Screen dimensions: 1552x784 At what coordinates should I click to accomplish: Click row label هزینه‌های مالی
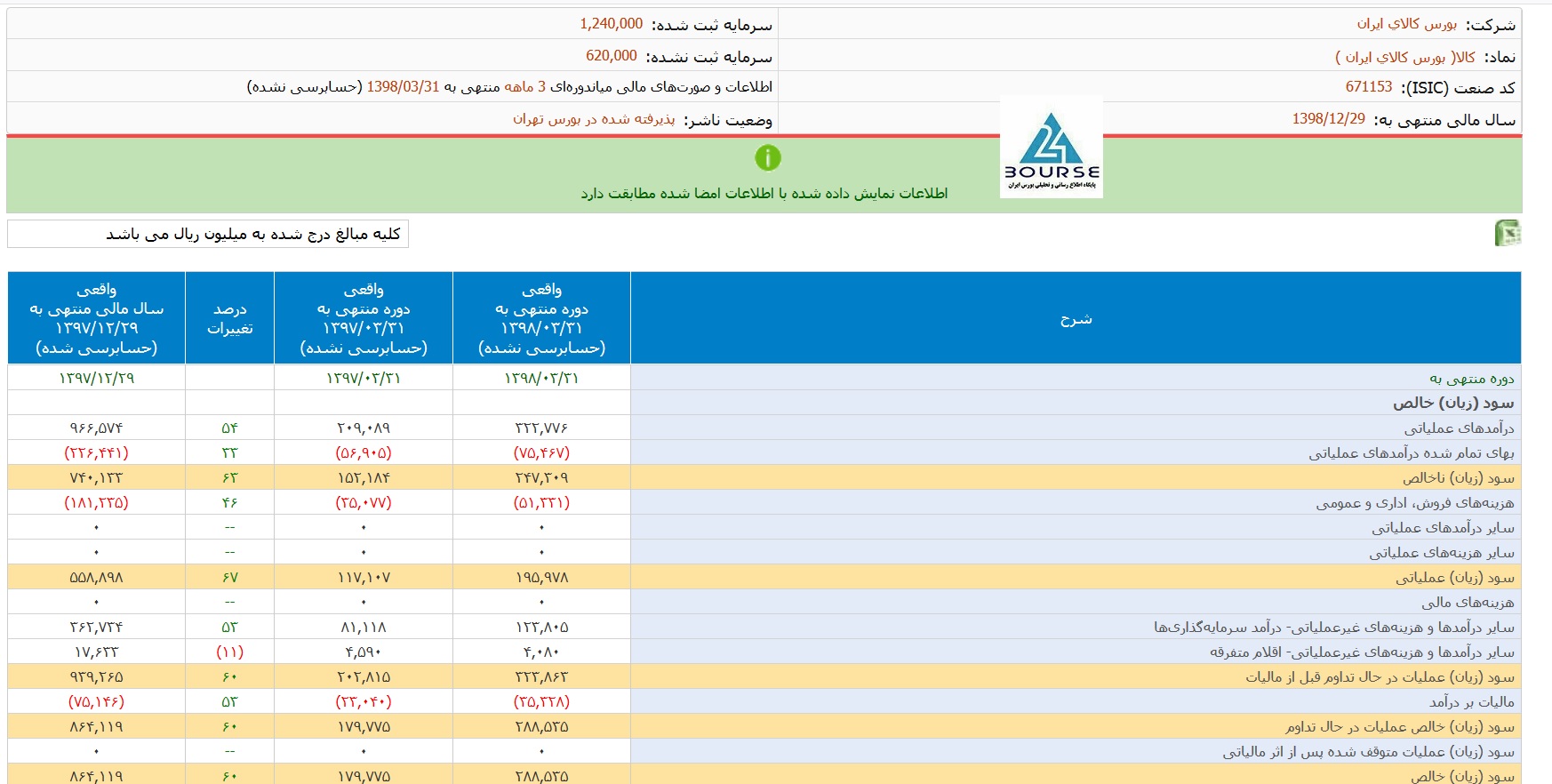tap(1468, 603)
